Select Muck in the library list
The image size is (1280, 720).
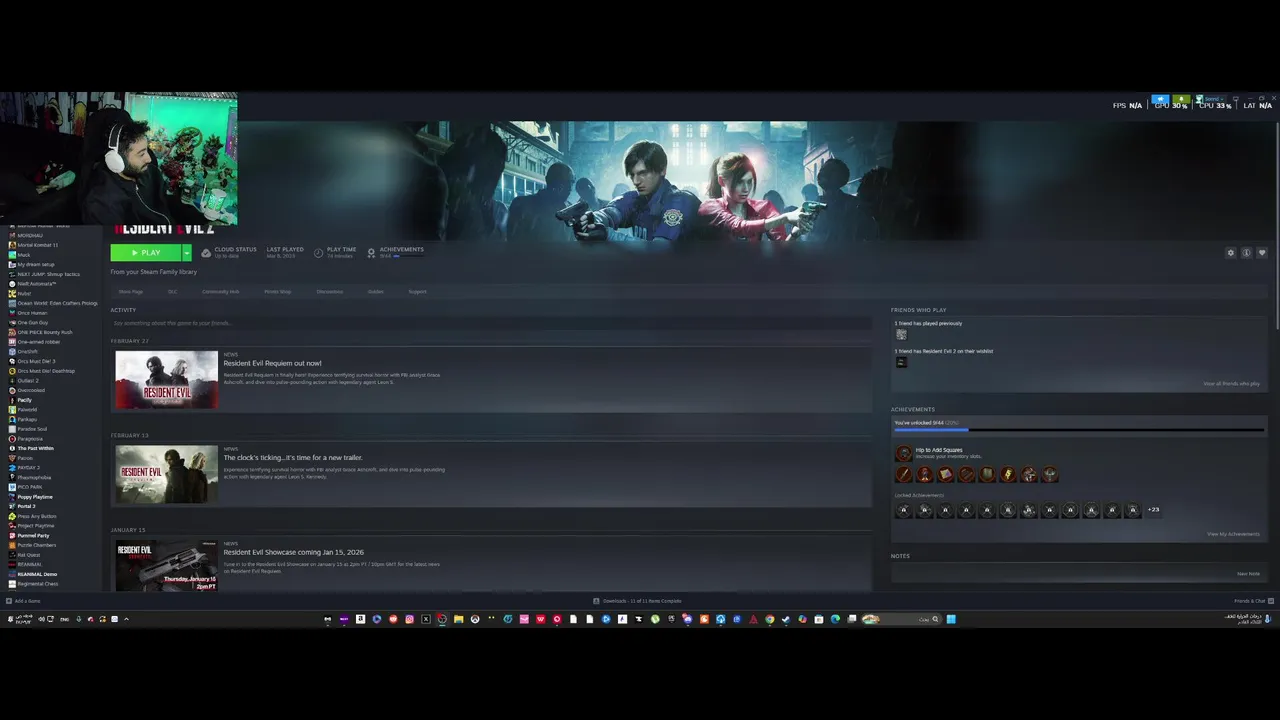pos(23,255)
